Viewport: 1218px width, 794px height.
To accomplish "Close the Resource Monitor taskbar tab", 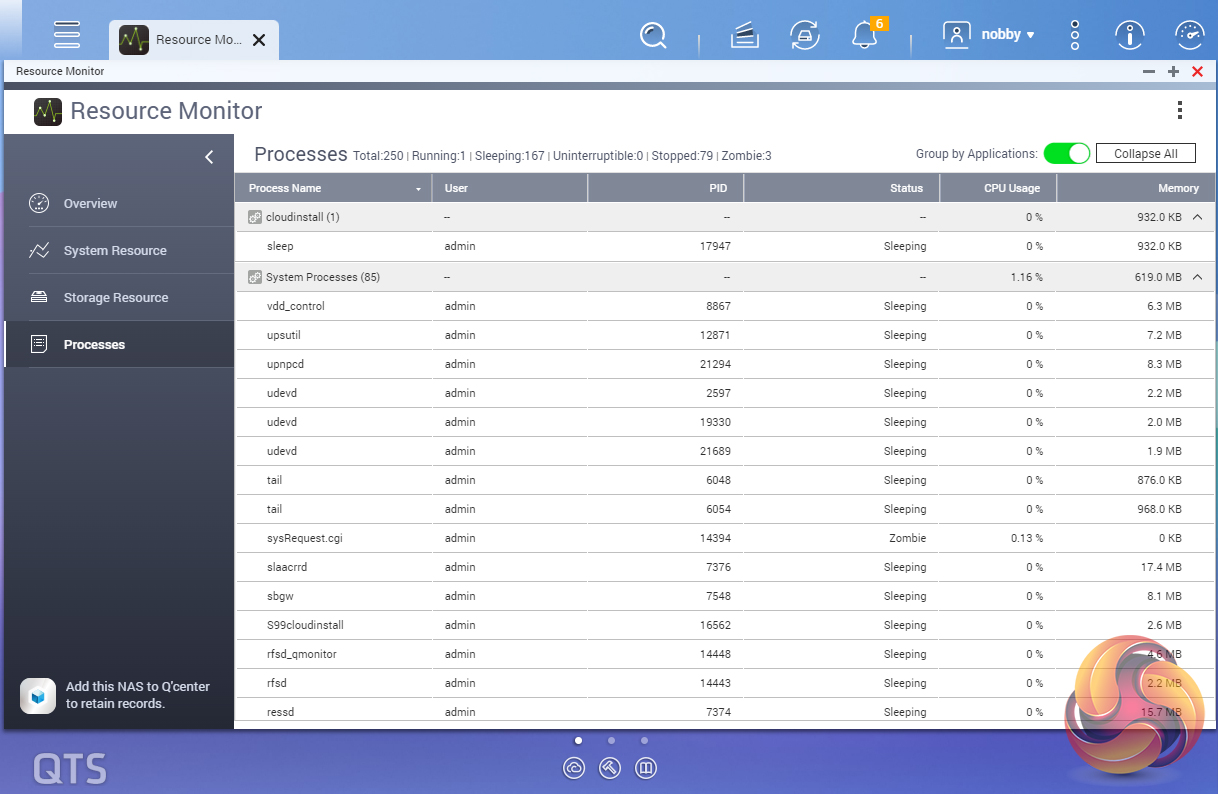I will (x=259, y=40).
